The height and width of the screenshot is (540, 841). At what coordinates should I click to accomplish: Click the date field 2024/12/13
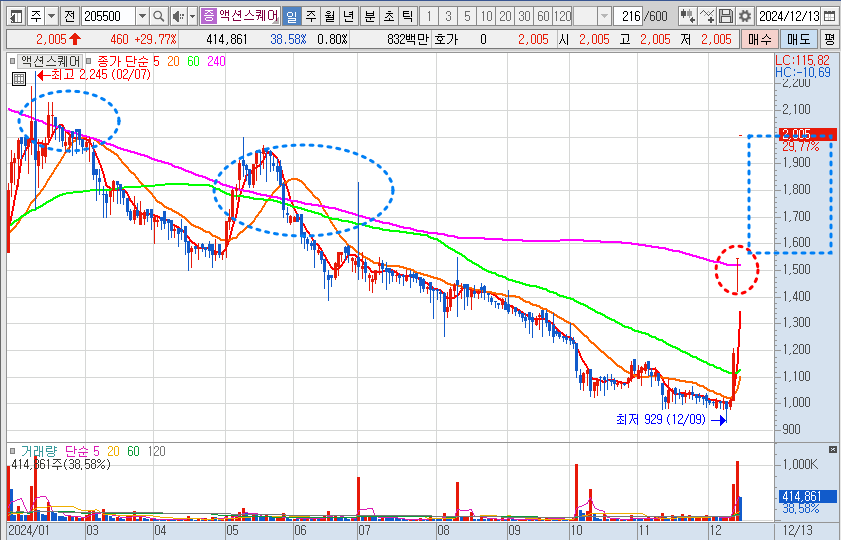[788, 16]
